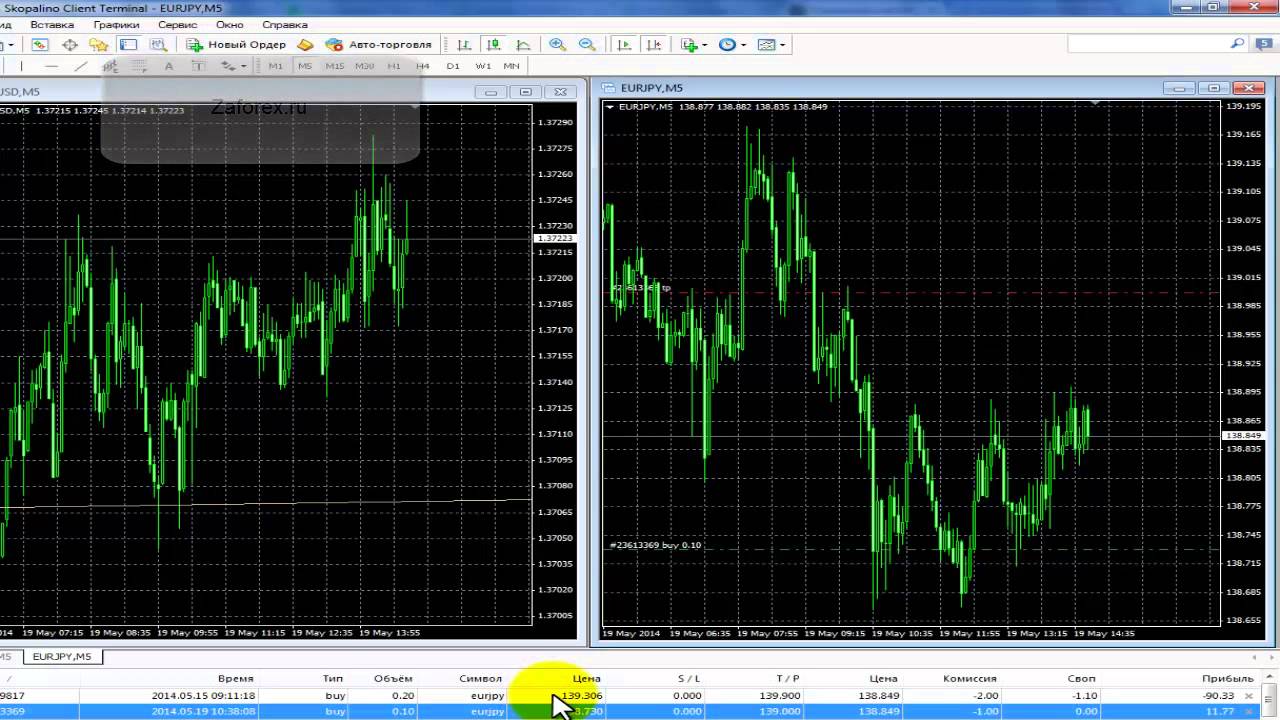Open the Market Watch panel icon
This screenshot has height=720, width=1280.
pyautogui.click(x=40, y=45)
